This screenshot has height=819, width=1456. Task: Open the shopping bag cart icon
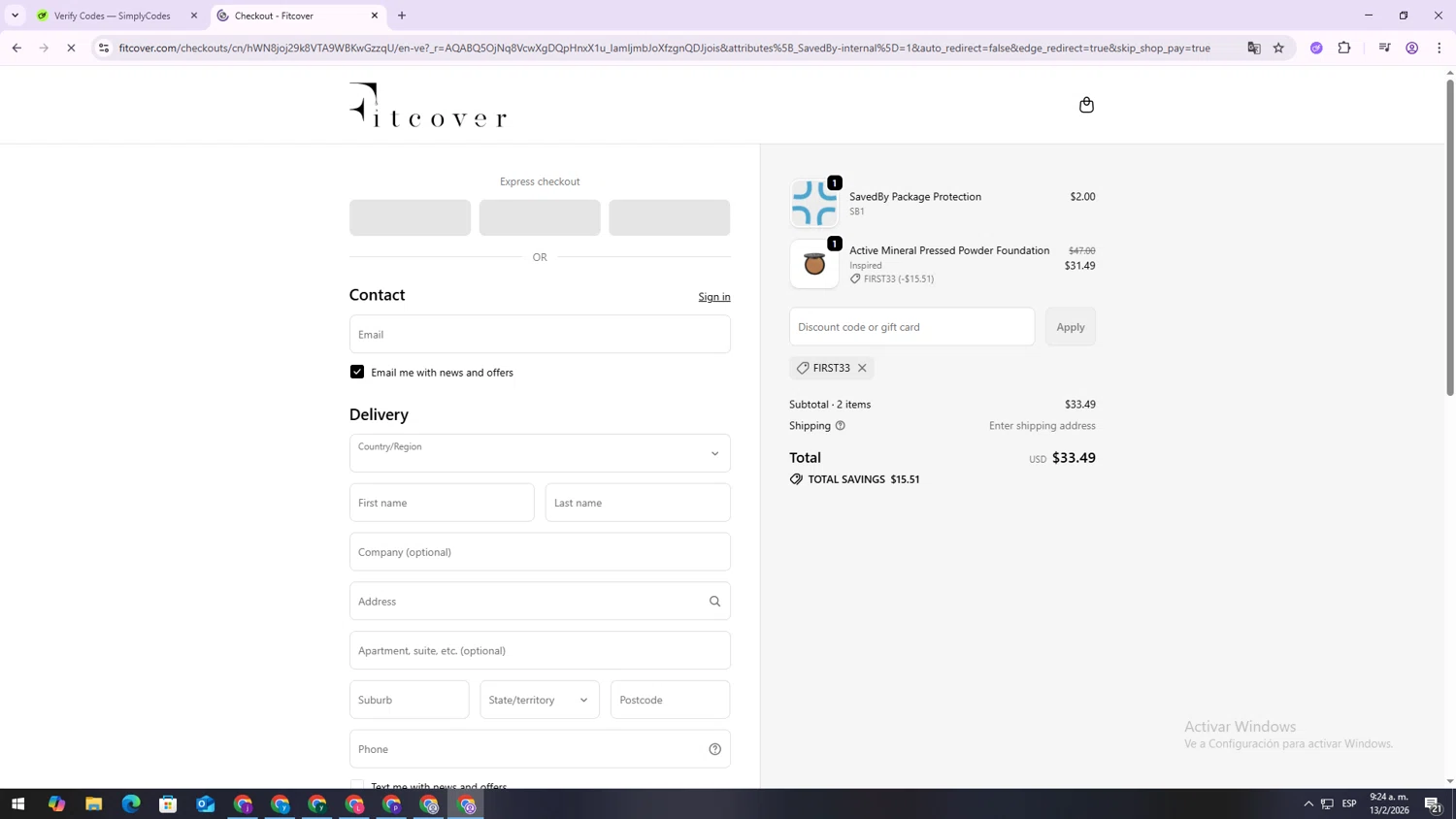coord(1086,105)
